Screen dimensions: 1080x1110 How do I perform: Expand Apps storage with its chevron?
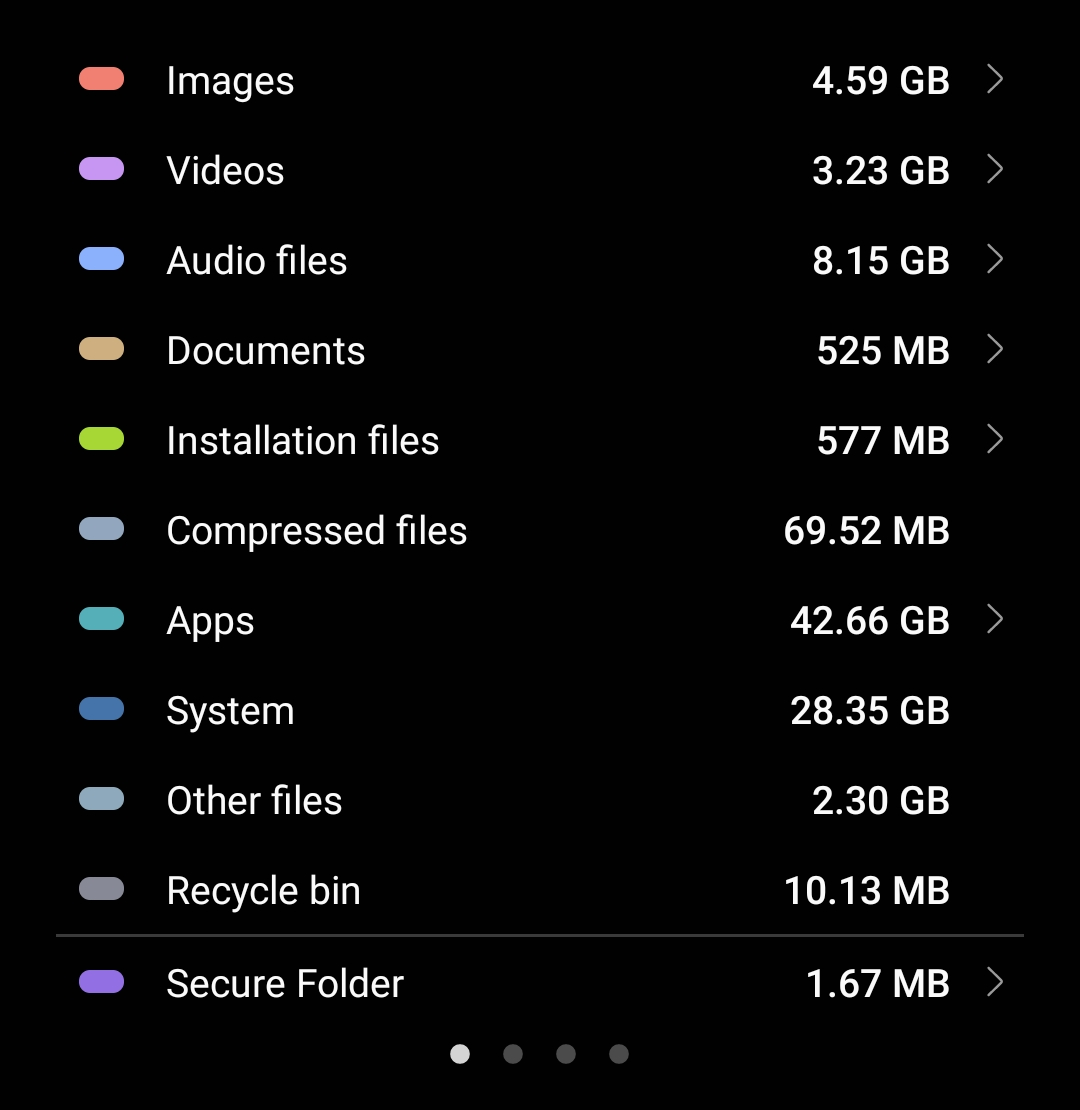(994, 619)
